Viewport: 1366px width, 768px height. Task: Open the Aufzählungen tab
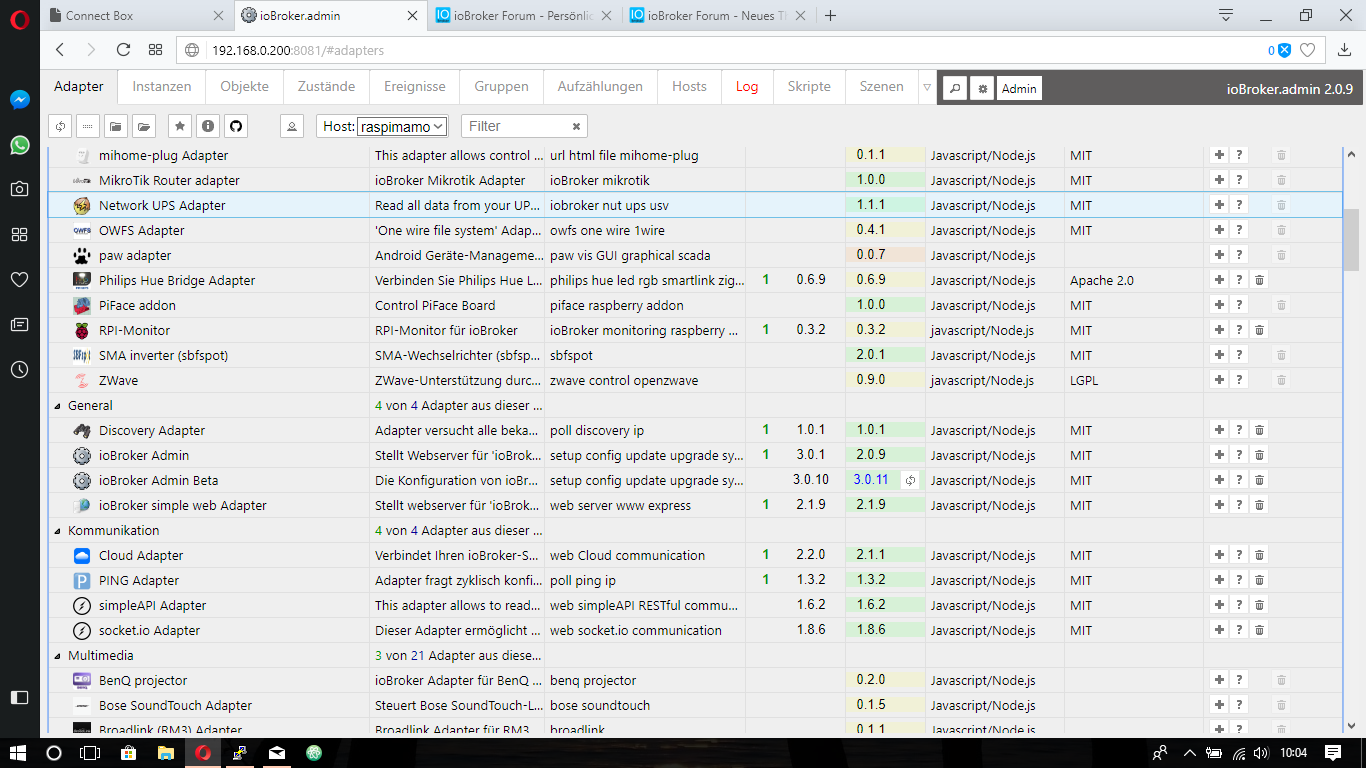[x=600, y=87]
